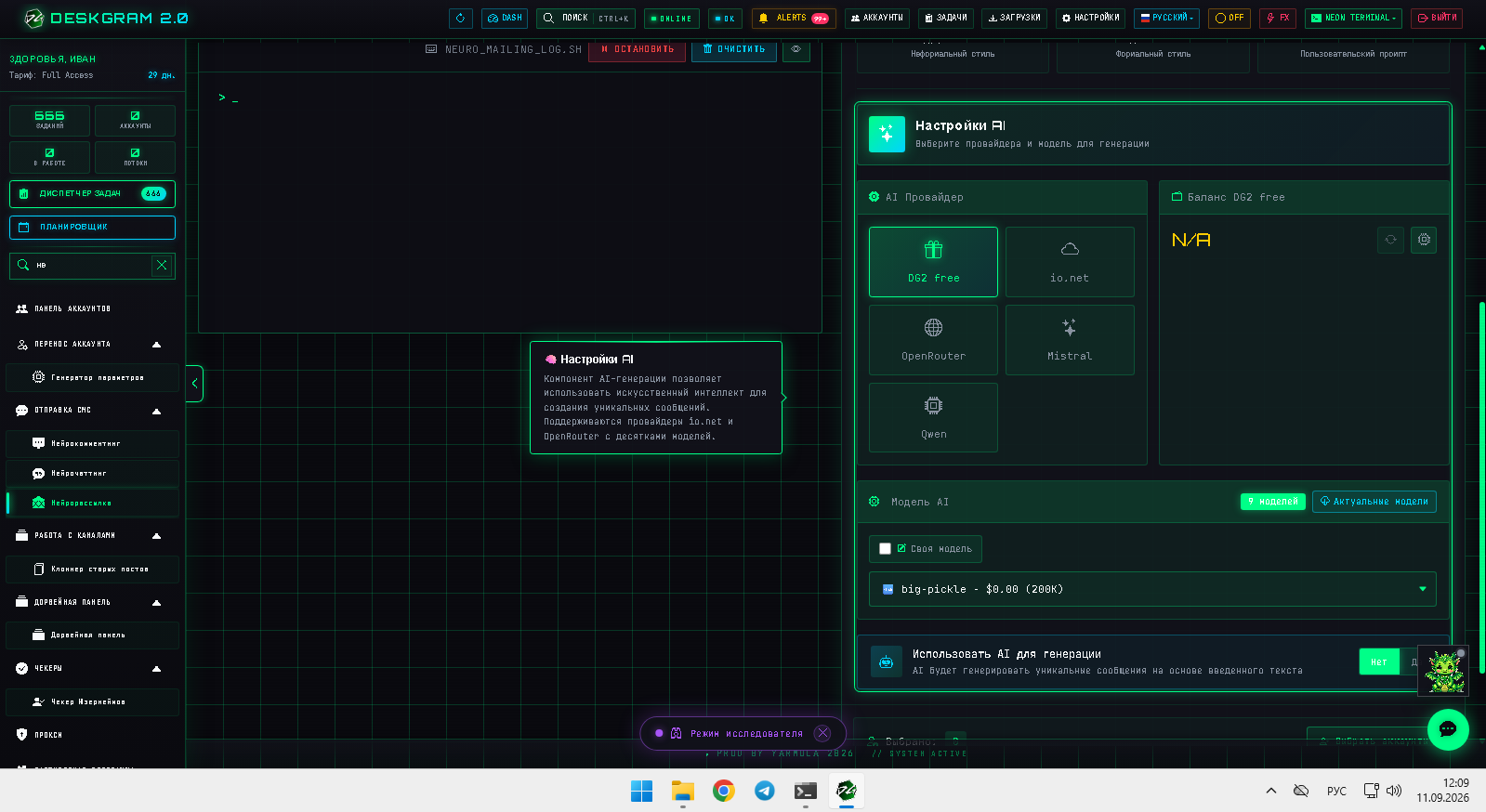Open Задачи in the top bar
1486x812 pixels.
(946, 18)
